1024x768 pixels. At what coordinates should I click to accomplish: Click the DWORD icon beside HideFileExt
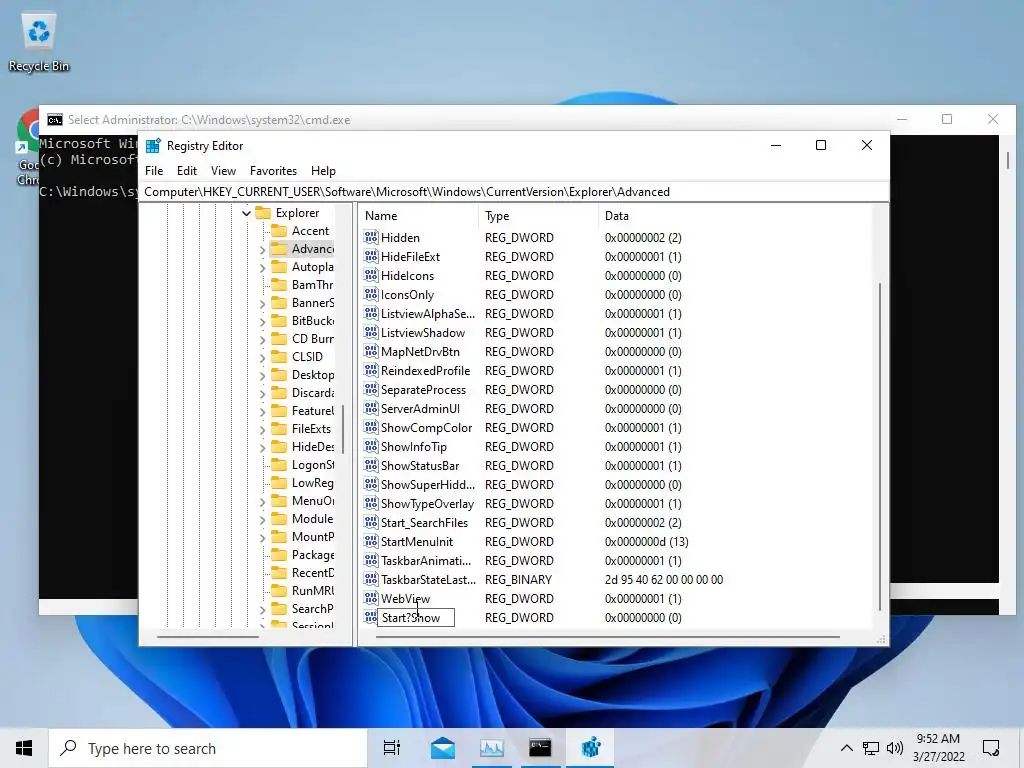point(371,256)
